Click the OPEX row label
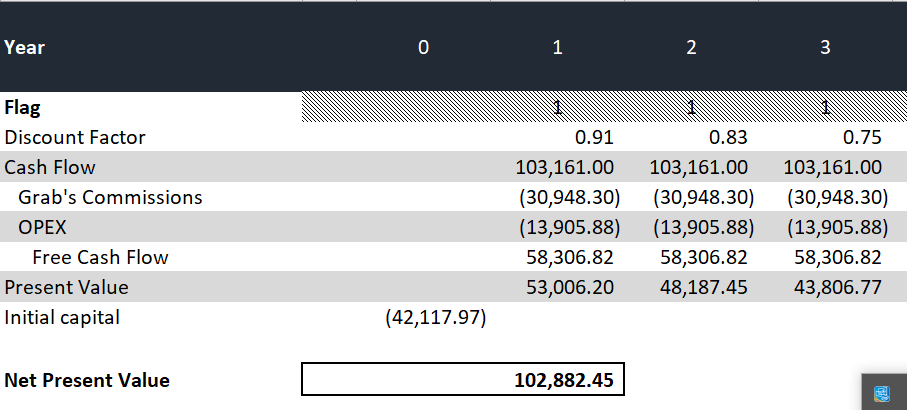 pyautogui.click(x=42, y=227)
